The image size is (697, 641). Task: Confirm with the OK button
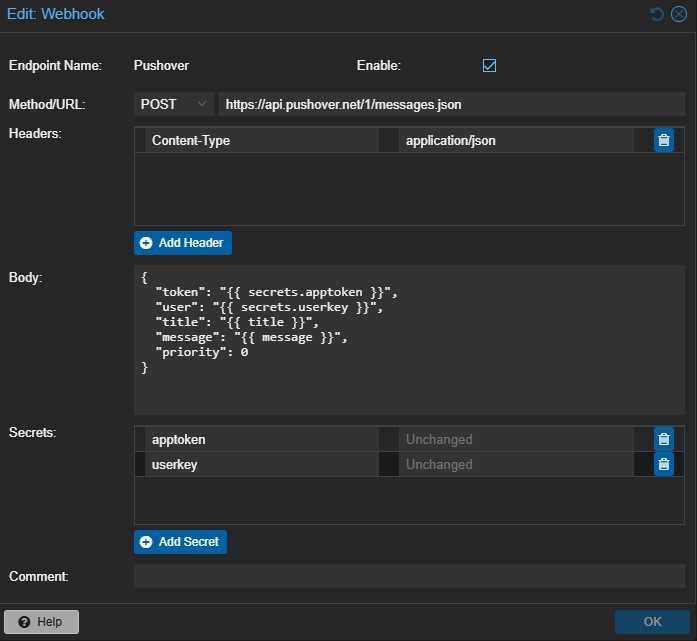(x=652, y=622)
